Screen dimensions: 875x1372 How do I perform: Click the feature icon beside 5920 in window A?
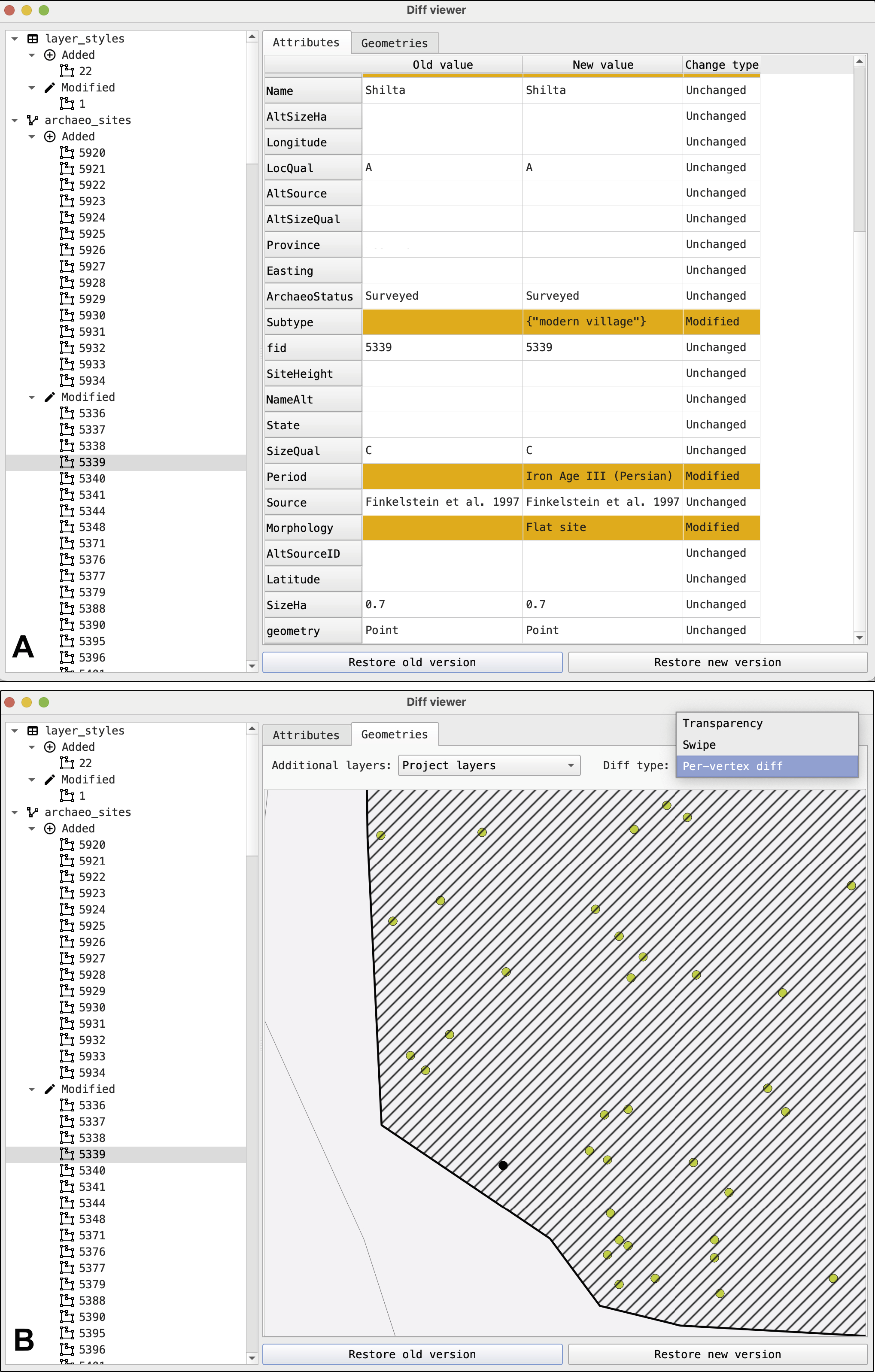tap(67, 152)
